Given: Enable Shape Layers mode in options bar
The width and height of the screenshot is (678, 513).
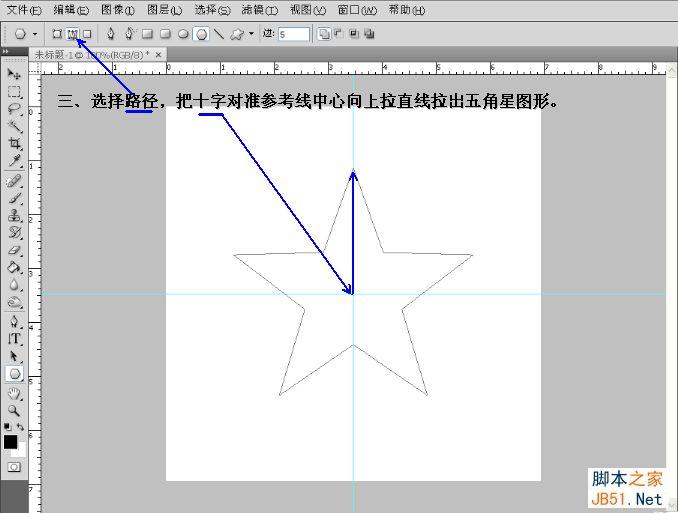Looking at the screenshot, I should 57,34.
